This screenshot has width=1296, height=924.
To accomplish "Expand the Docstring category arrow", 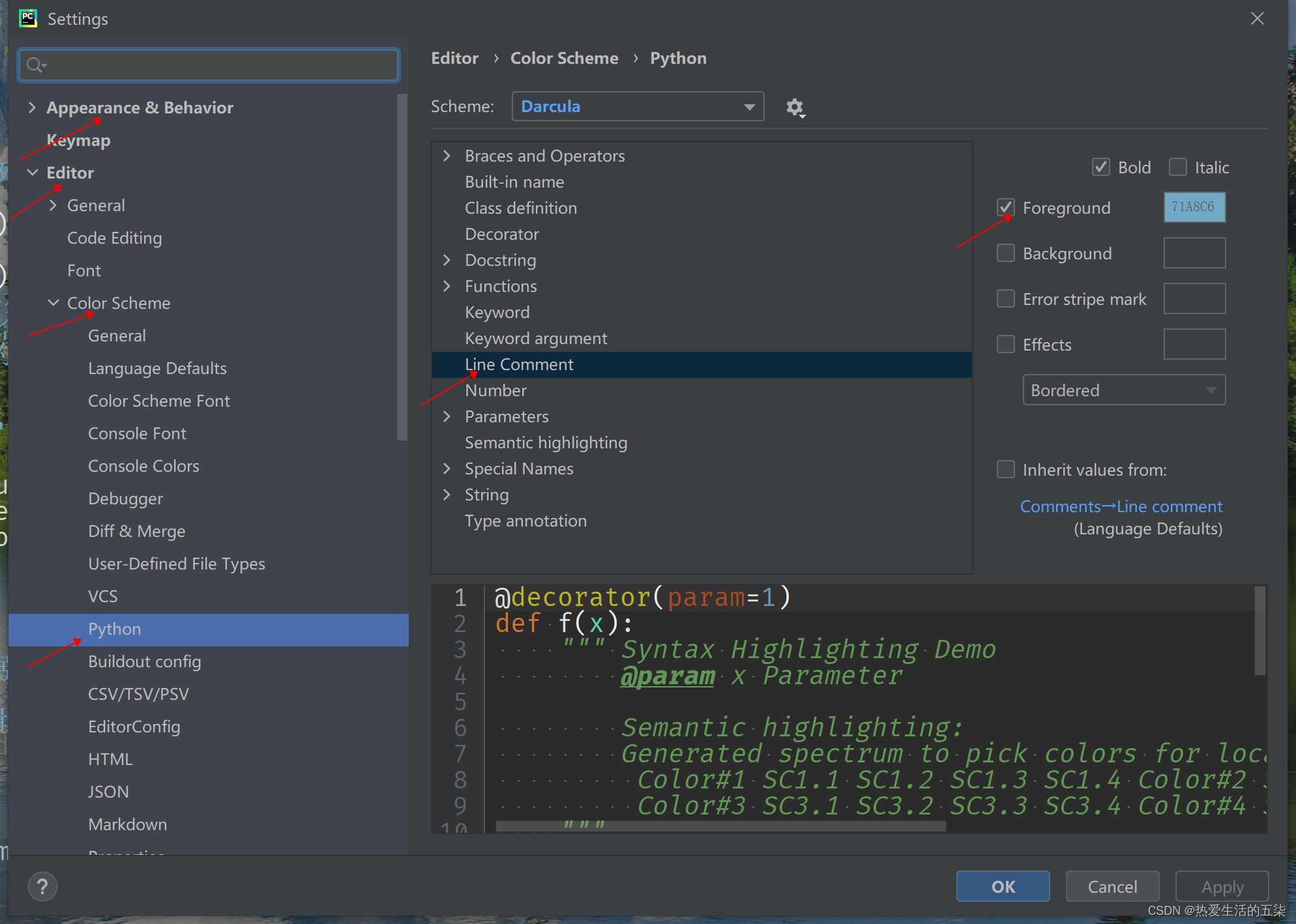I will coord(447,260).
